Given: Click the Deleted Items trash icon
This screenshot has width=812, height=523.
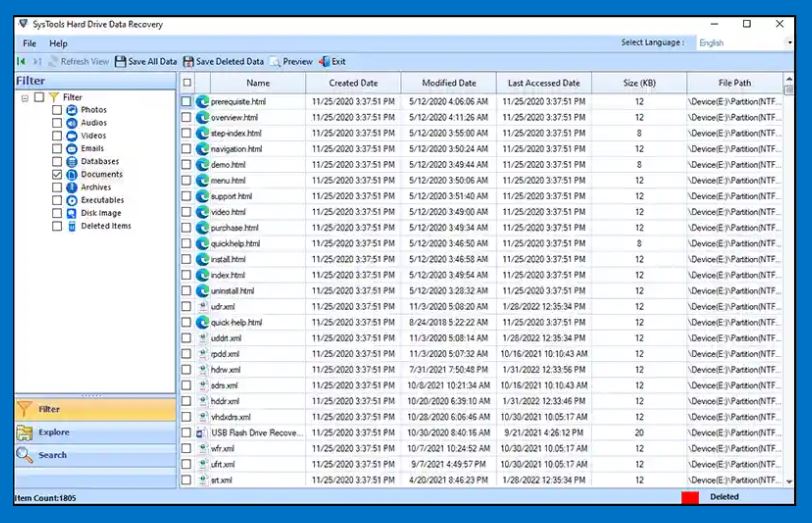Looking at the screenshot, I should [x=72, y=226].
